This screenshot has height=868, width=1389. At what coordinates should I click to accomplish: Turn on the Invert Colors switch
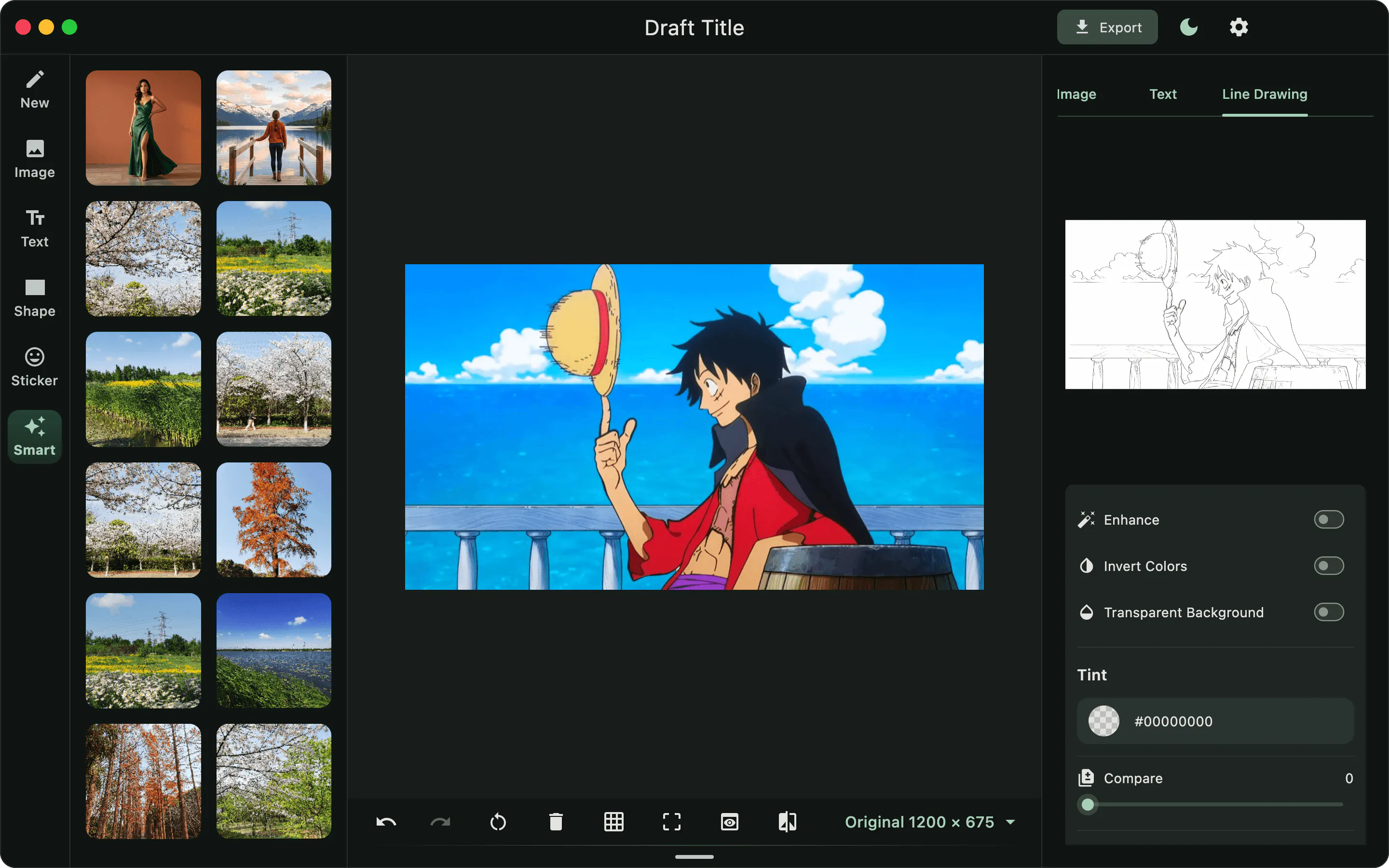click(x=1329, y=566)
